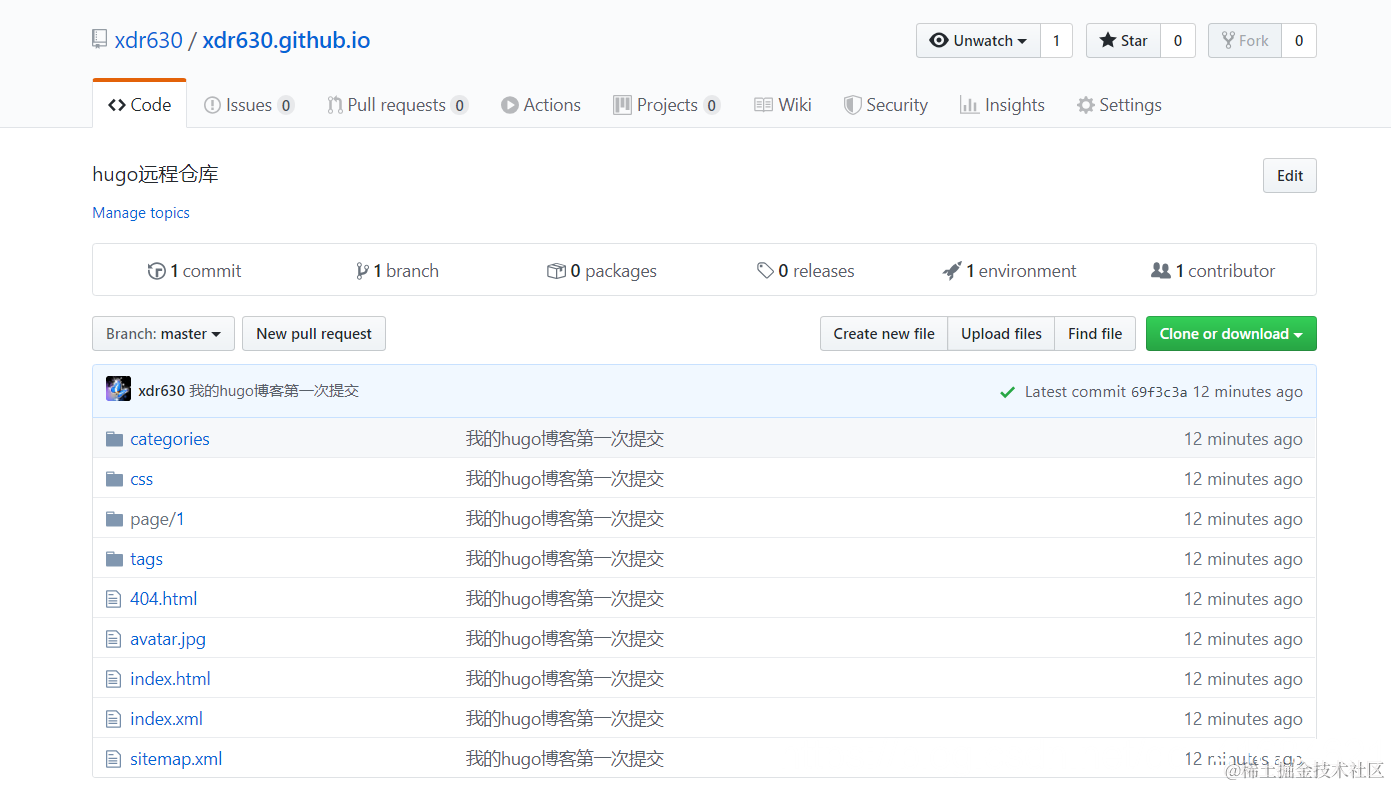This screenshot has height=787, width=1391.
Task: Click the file icon of 404.html
Action: click(x=113, y=599)
